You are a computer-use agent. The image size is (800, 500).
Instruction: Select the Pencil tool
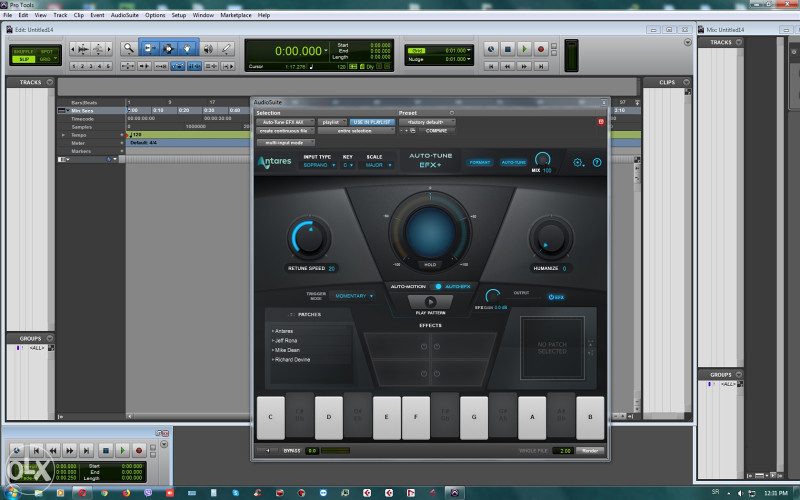(226, 49)
